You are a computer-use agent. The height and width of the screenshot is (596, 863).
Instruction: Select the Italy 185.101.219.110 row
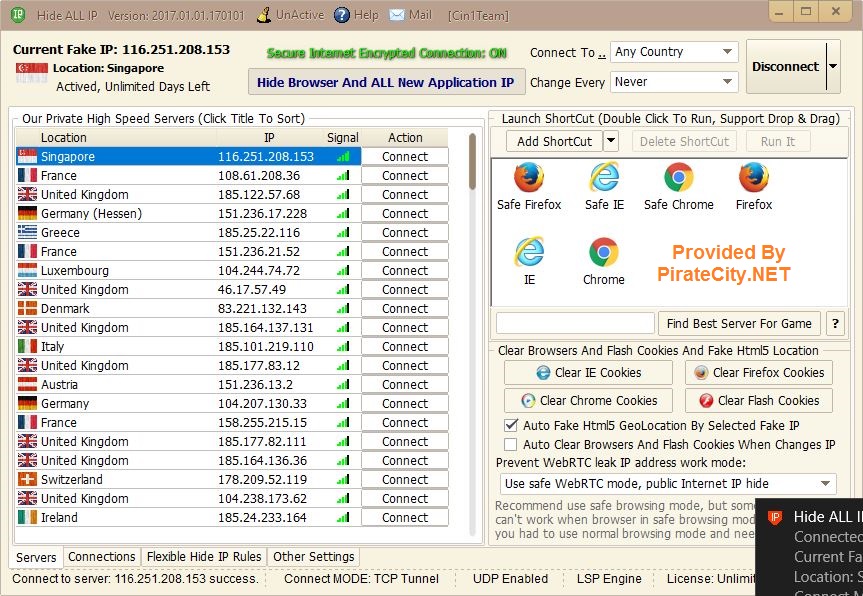pyautogui.click(x=188, y=346)
